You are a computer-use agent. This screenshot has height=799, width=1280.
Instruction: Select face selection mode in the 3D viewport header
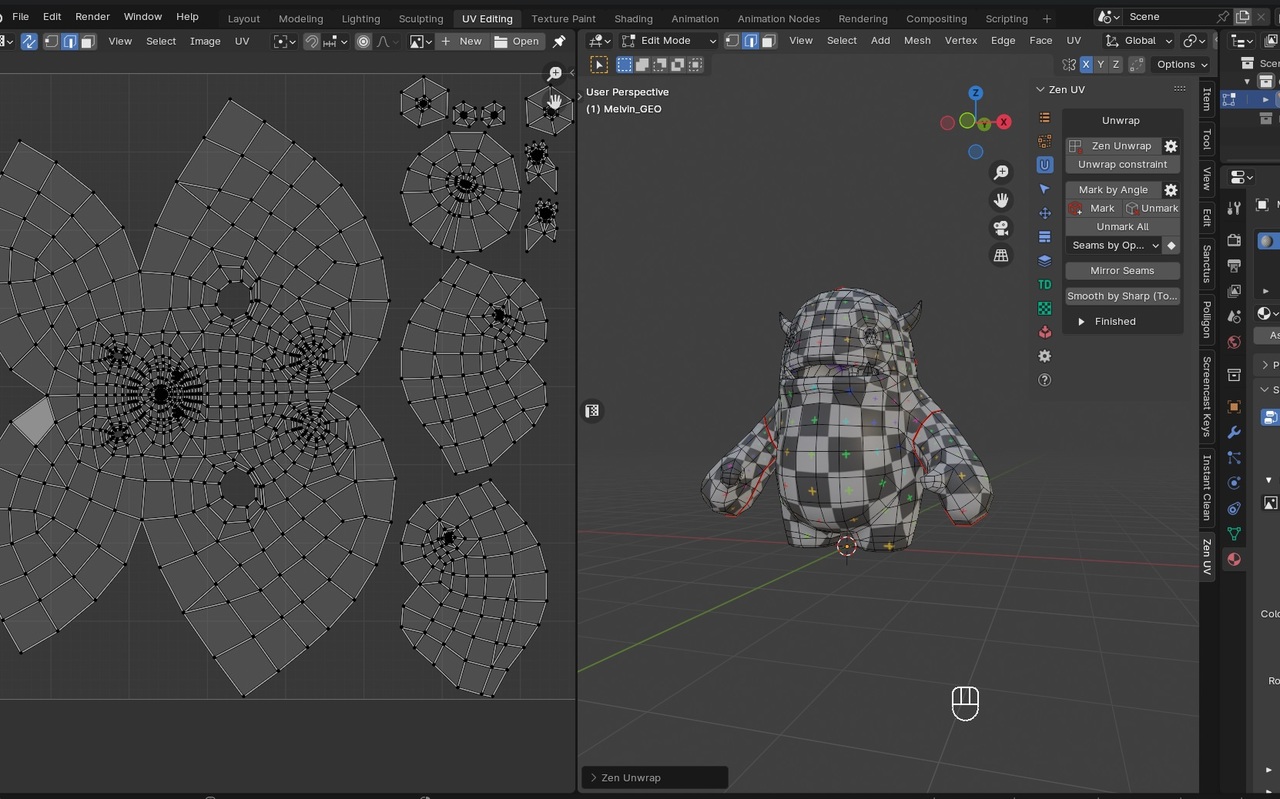pyautogui.click(x=768, y=41)
